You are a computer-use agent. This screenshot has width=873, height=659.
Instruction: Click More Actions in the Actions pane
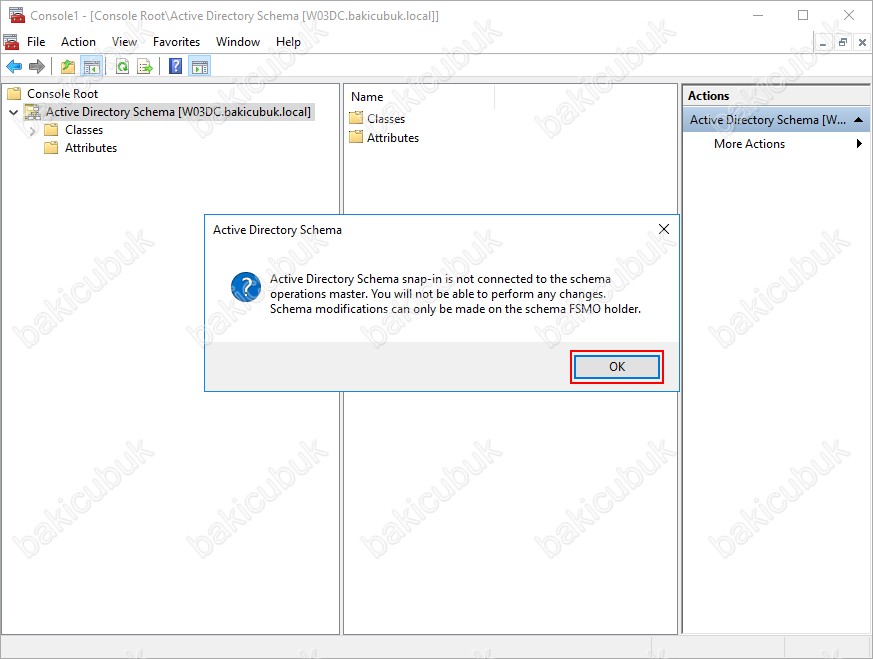point(749,144)
